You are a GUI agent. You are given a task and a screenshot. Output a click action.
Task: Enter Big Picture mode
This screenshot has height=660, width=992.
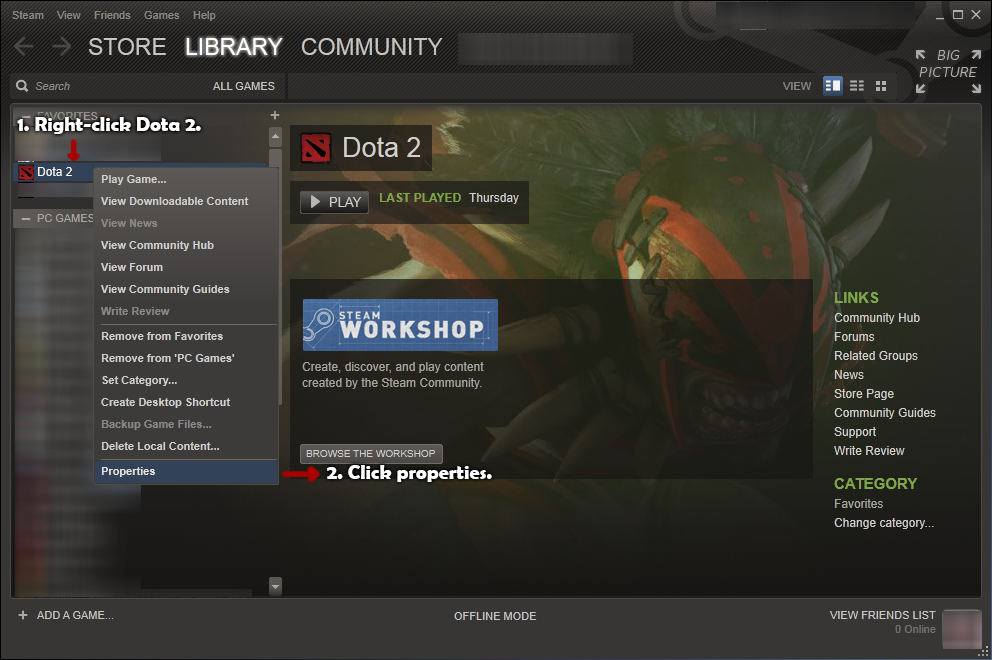click(948, 70)
